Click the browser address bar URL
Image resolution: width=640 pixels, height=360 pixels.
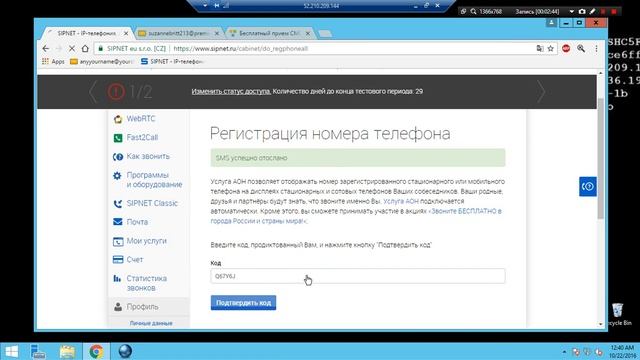pyautogui.click(x=240, y=49)
